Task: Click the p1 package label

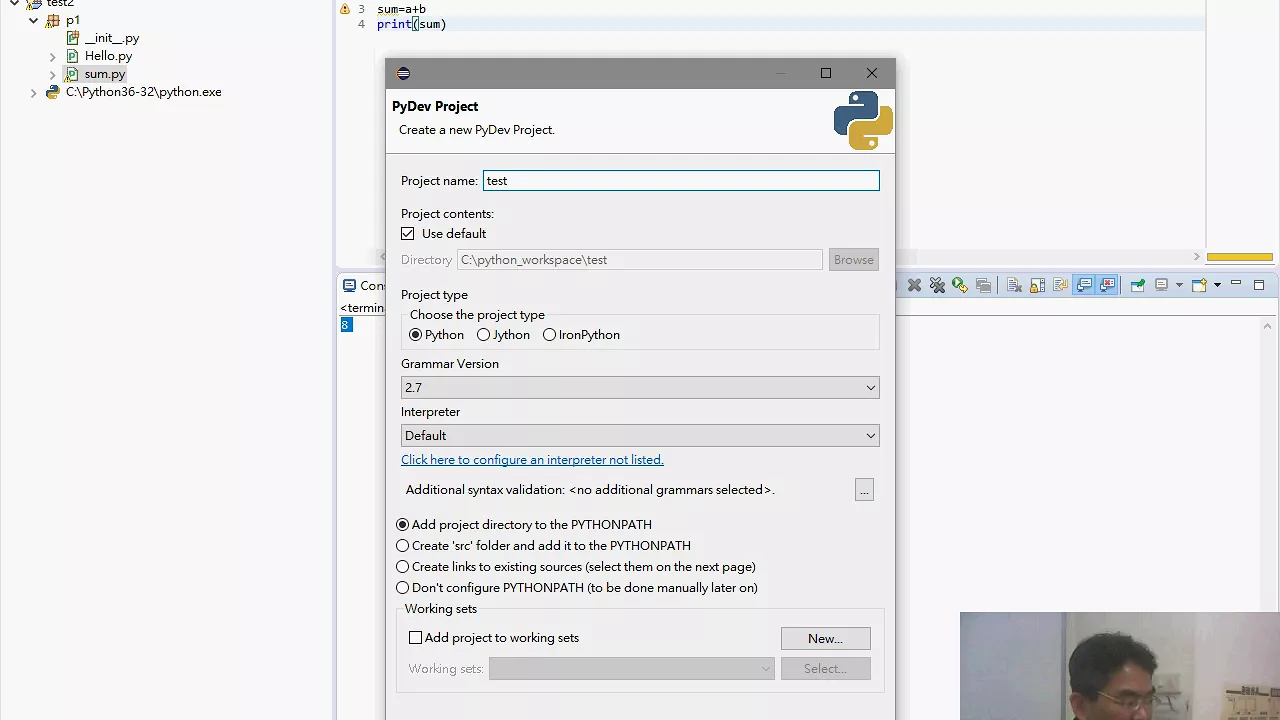Action: pyautogui.click(x=73, y=20)
